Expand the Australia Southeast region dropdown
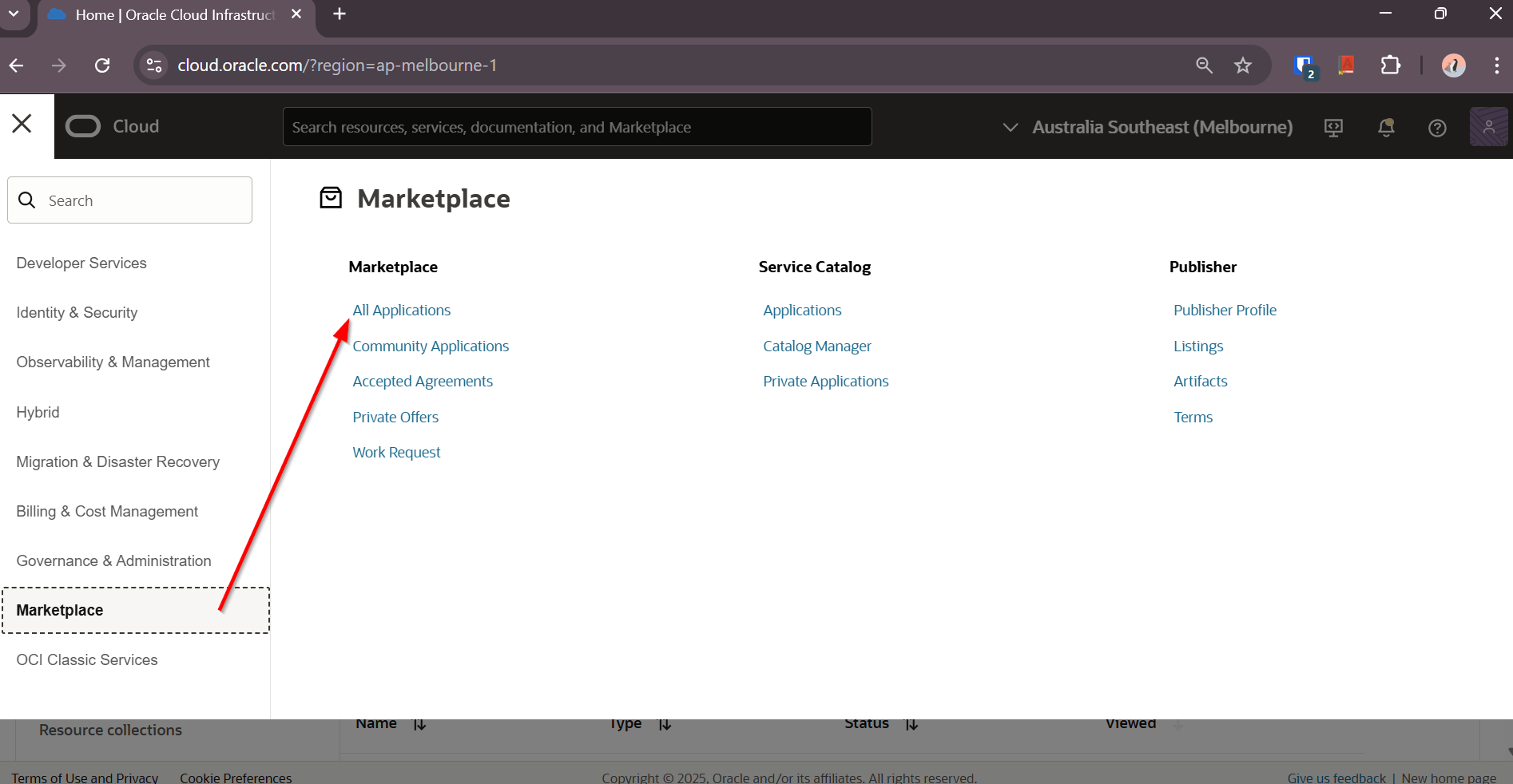 click(x=1147, y=127)
